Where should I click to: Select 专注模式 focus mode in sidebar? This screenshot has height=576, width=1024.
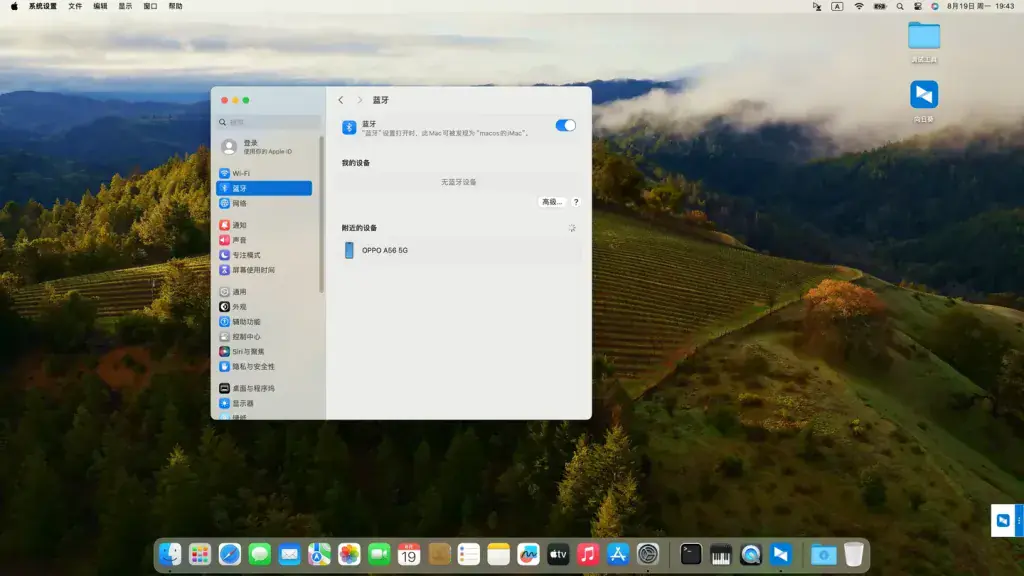pos(264,255)
